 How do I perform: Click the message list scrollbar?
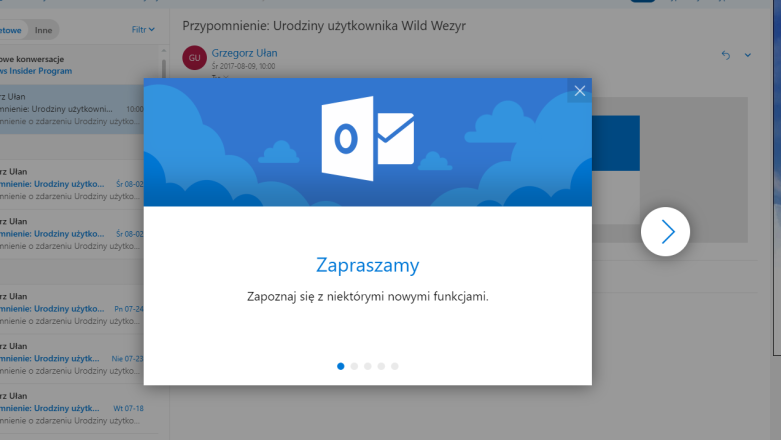pos(163,70)
